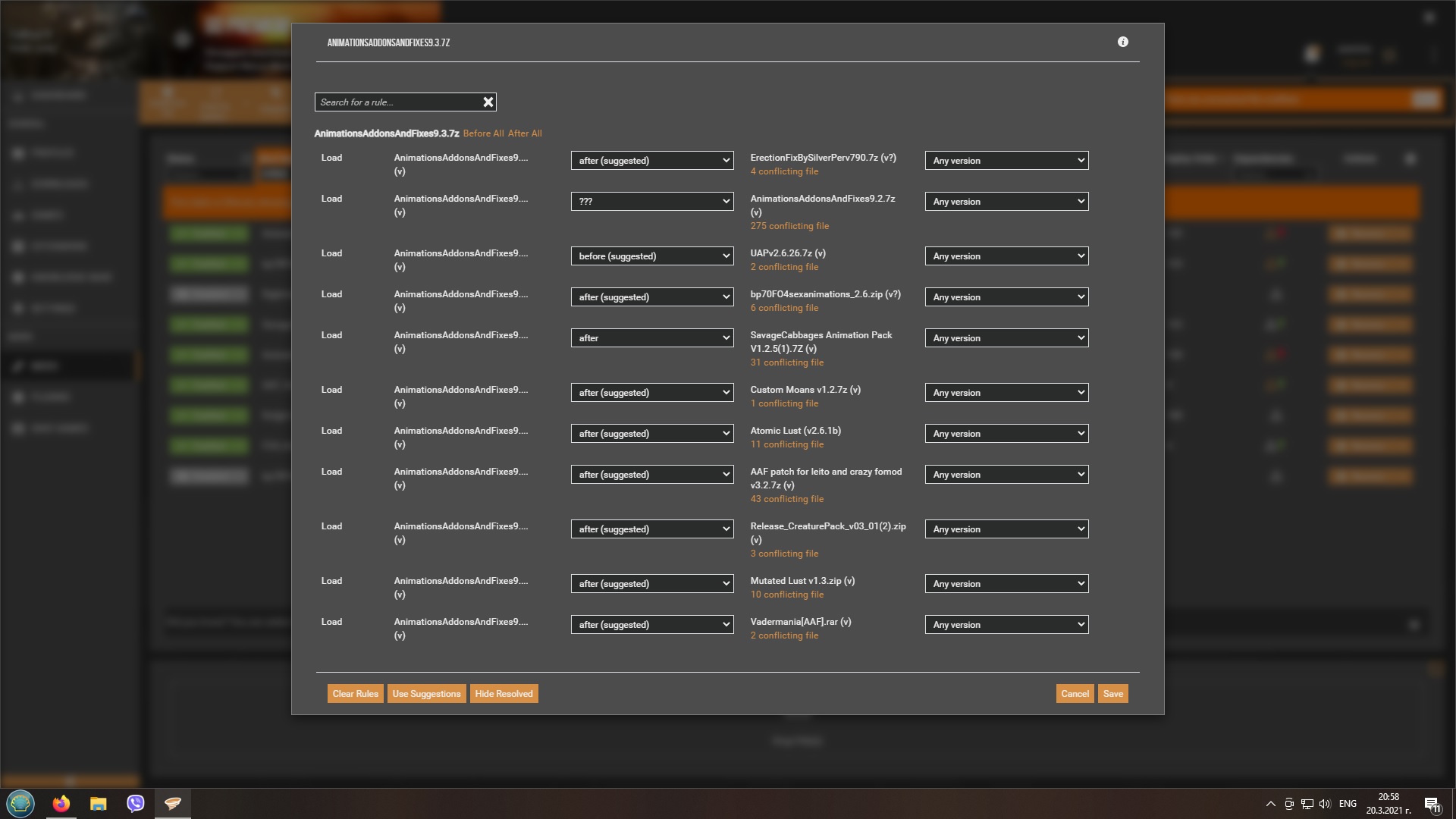1456x819 pixels.
Task: Click the 43 conflicting file link
Action: pos(786,499)
